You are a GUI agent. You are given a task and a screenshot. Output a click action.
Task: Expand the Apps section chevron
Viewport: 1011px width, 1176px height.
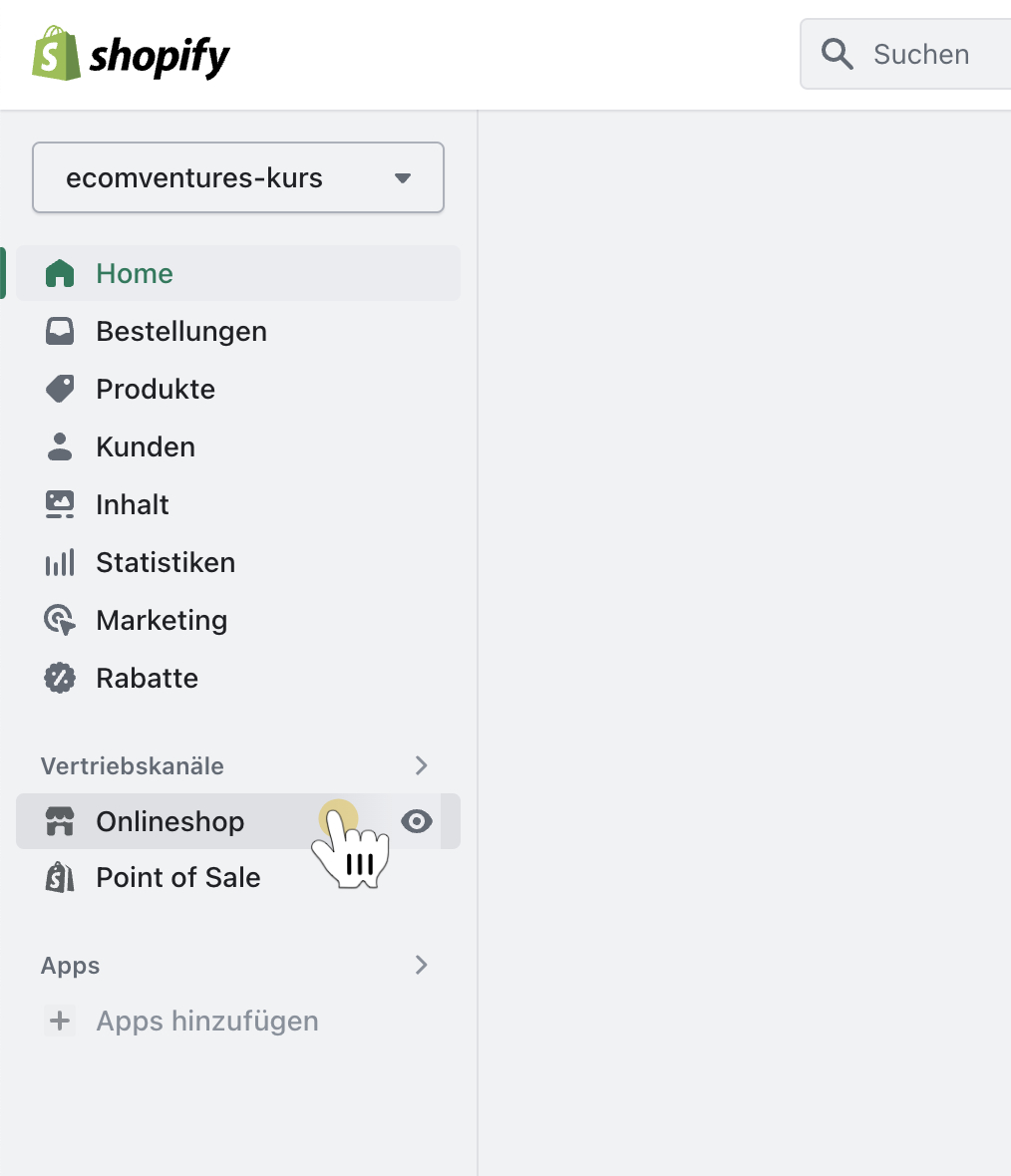(x=422, y=965)
